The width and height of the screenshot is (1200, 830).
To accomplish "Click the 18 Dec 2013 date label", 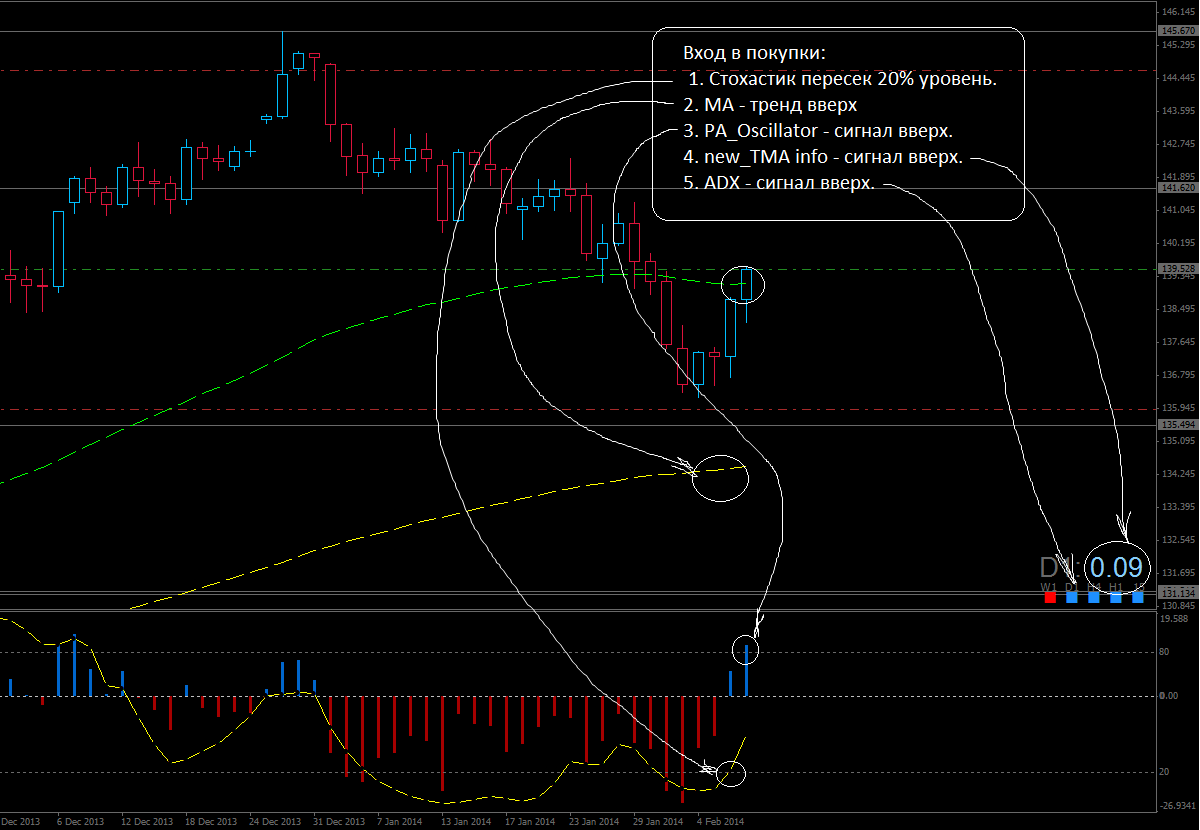I will click(209, 822).
